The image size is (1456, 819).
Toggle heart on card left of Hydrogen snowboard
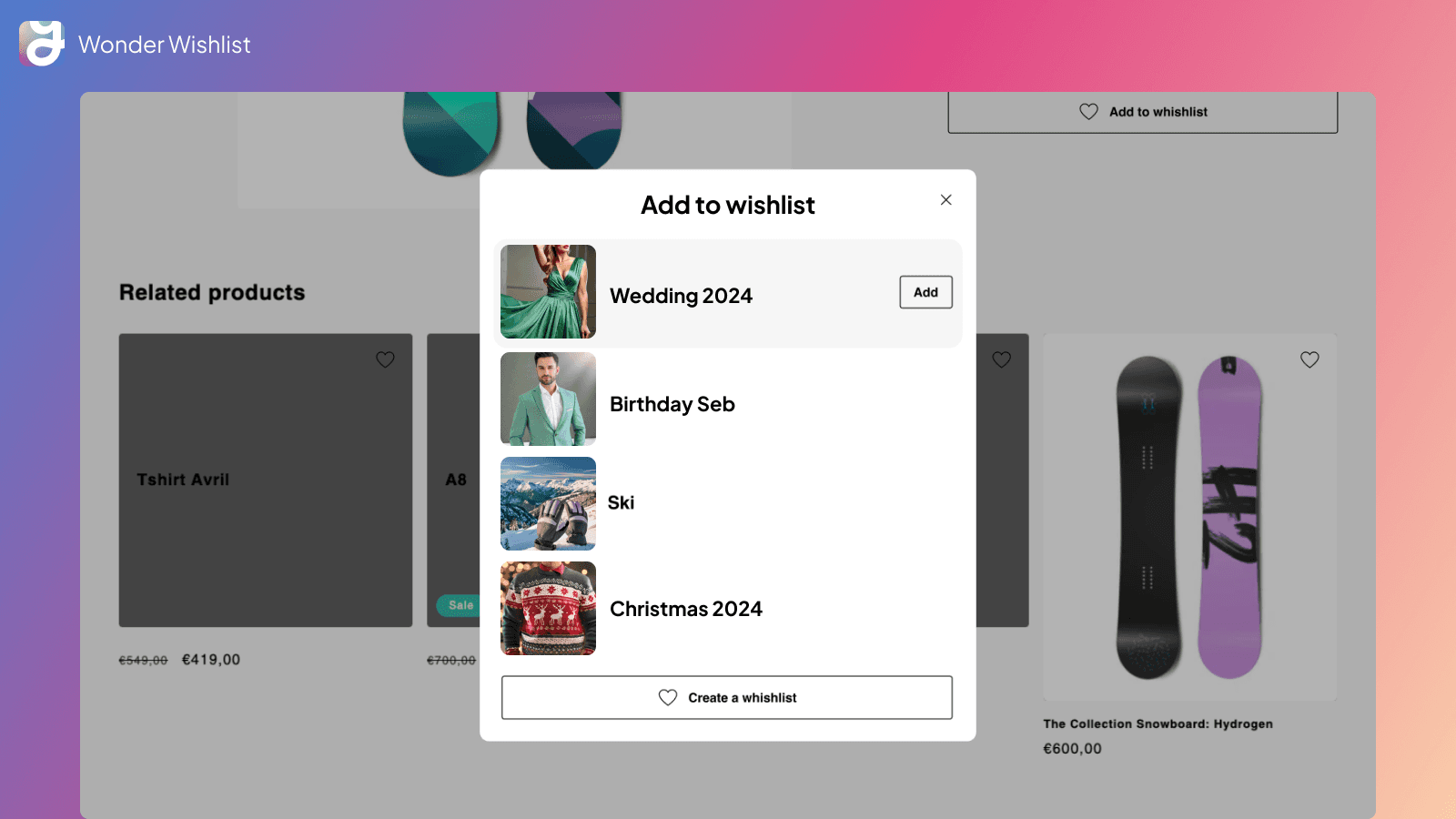click(1001, 359)
